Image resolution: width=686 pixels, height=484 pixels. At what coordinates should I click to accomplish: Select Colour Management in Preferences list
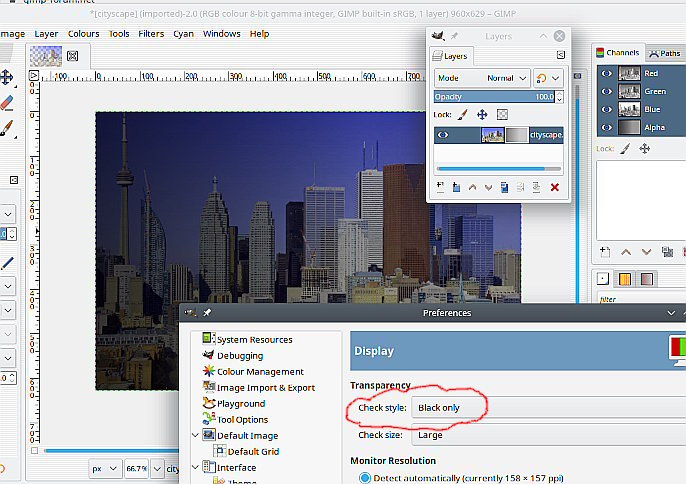(259, 372)
